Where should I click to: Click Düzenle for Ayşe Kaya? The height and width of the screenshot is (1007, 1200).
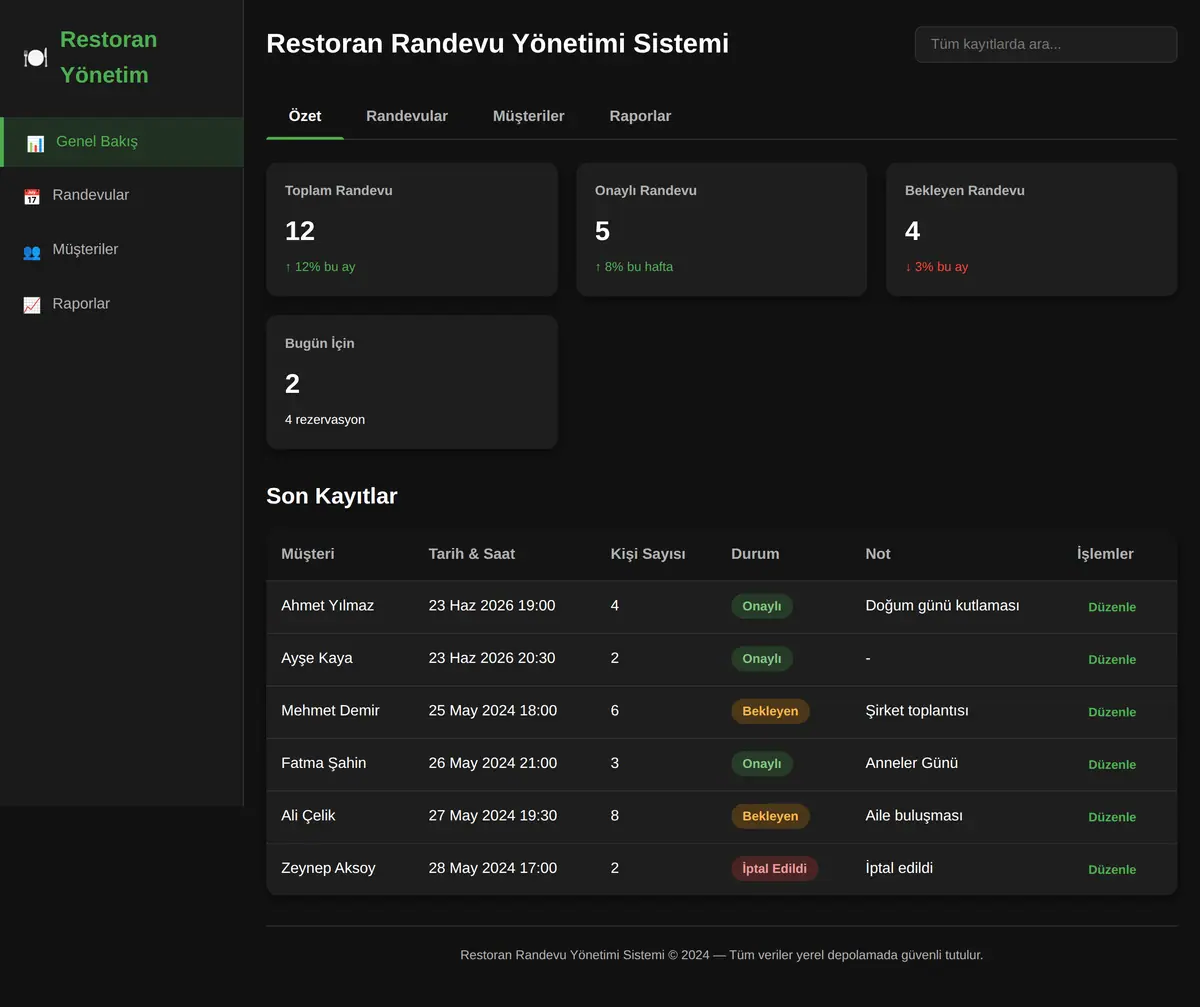(1112, 659)
